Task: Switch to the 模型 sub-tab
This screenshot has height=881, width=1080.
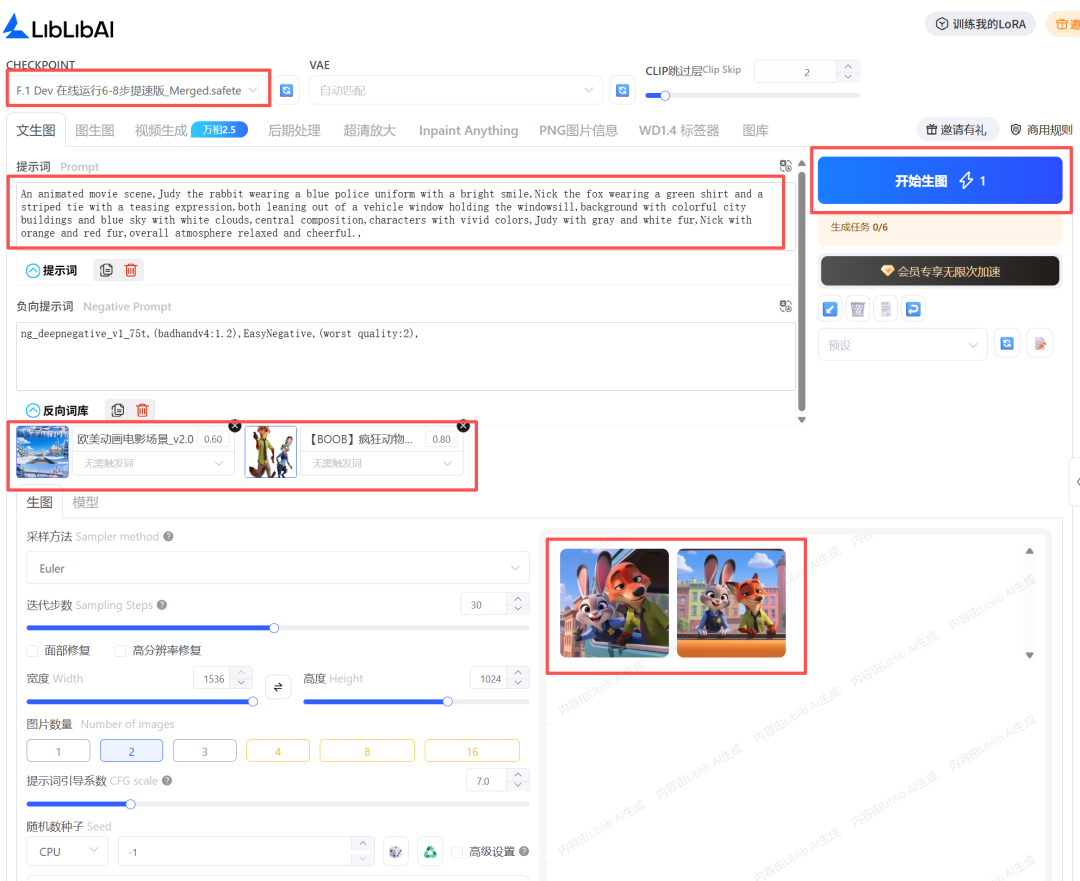Action: click(x=85, y=502)
